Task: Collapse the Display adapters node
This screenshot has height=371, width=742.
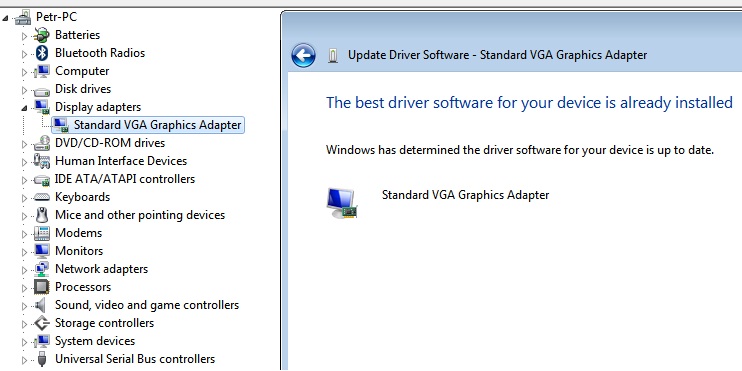Action: pyautogui.click(x=24, y=108)
